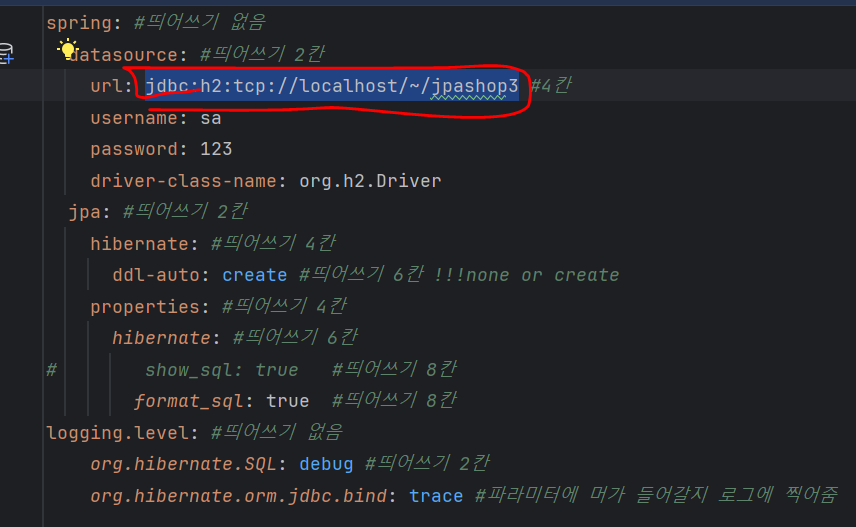Viewport: 856px width, 527px height.
Task: Click the '#띄어쓰기 2칸' comment after datasource
Action: [263, 55]
